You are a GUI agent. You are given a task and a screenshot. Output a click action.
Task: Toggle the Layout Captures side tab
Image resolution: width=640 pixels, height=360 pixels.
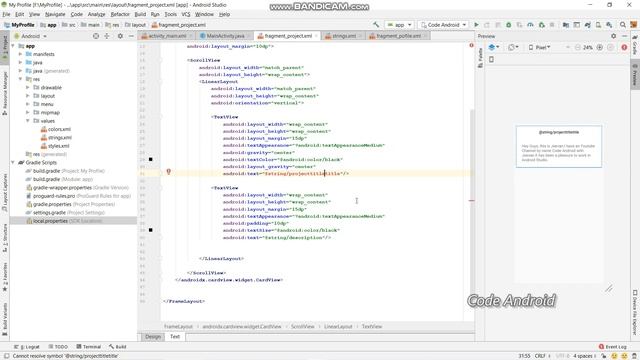pos(5,192)
